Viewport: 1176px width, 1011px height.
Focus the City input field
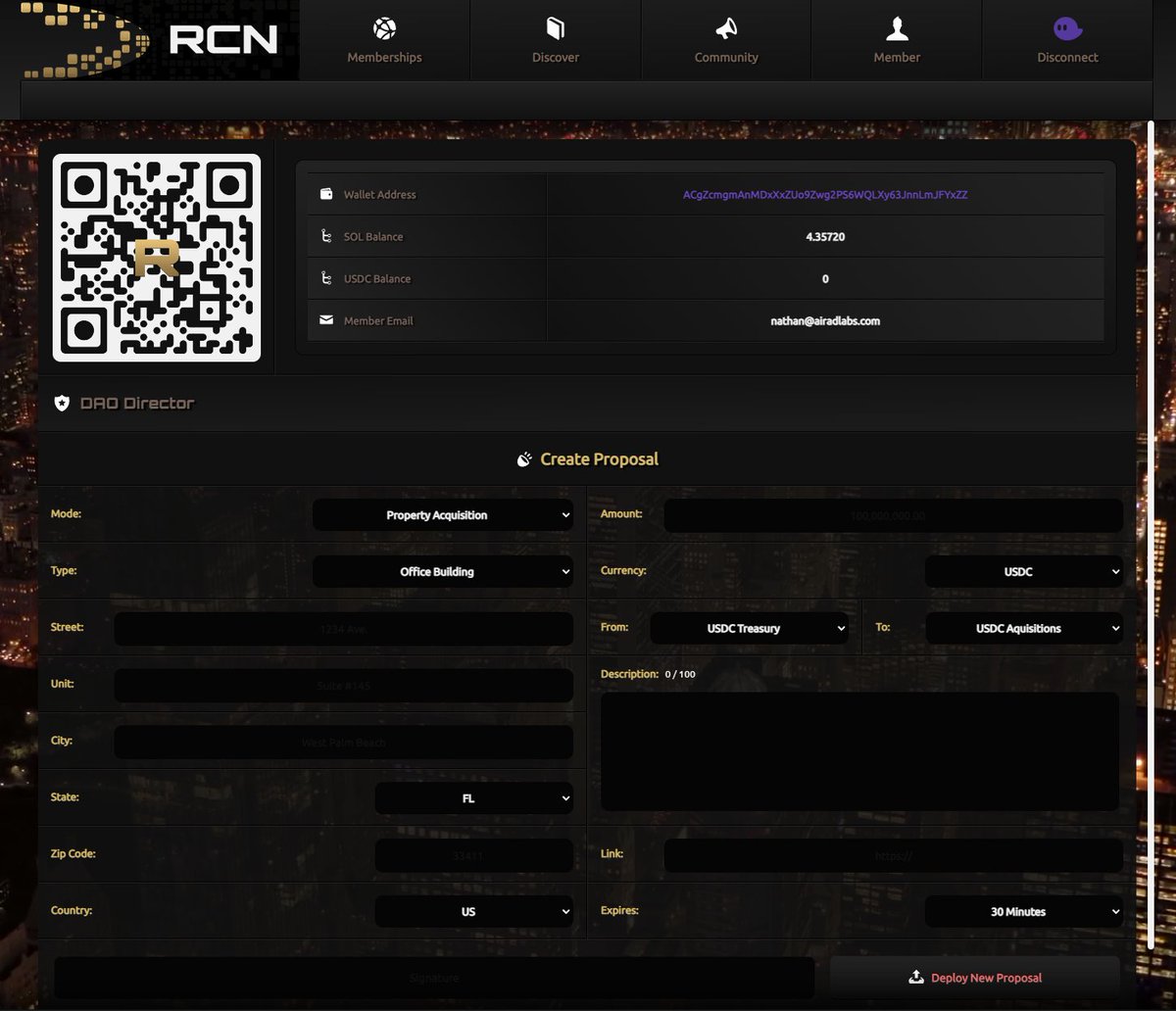tap(344, 742)
